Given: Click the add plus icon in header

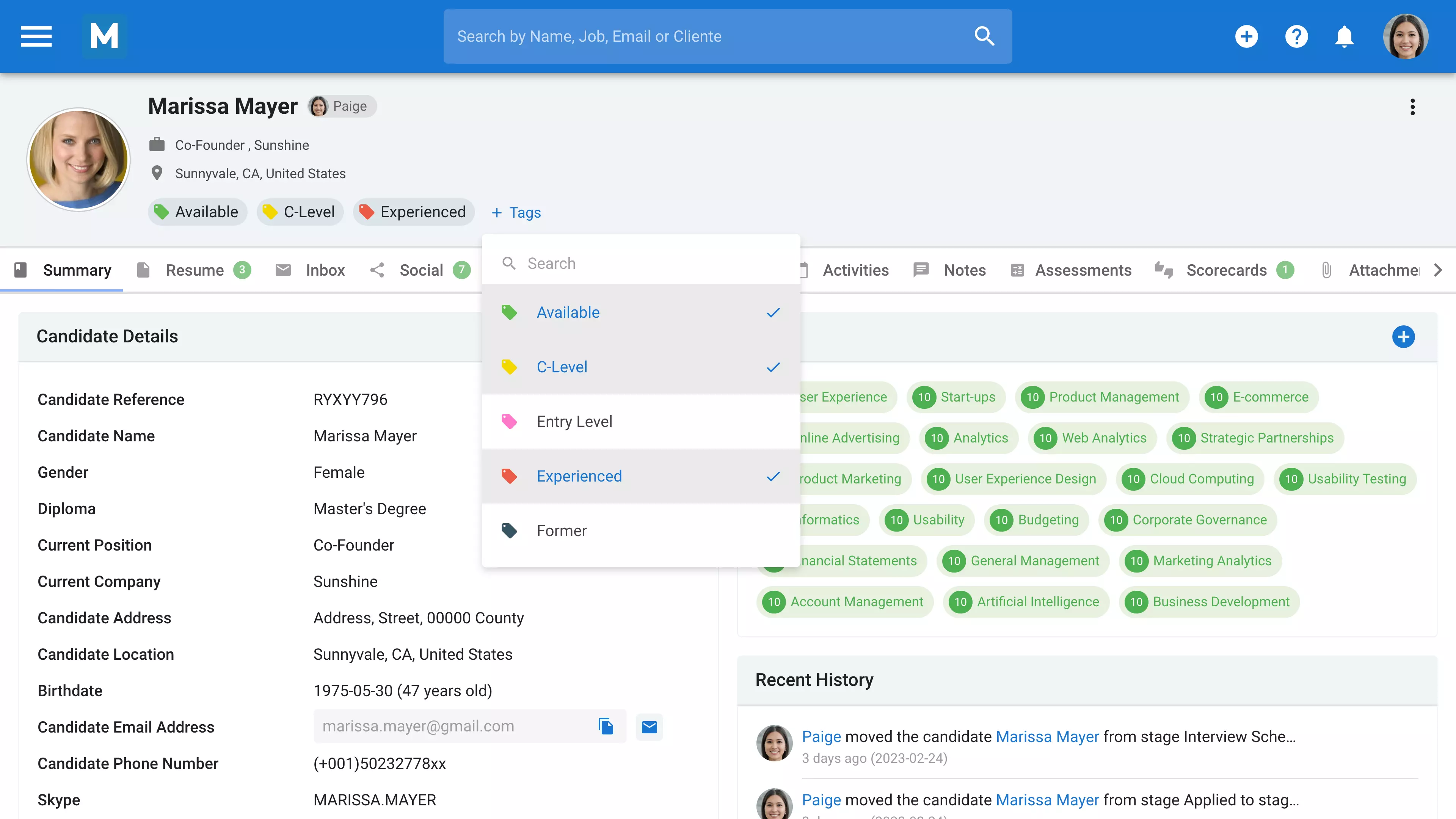Looking at the screenshot, I should [1246, 37].
